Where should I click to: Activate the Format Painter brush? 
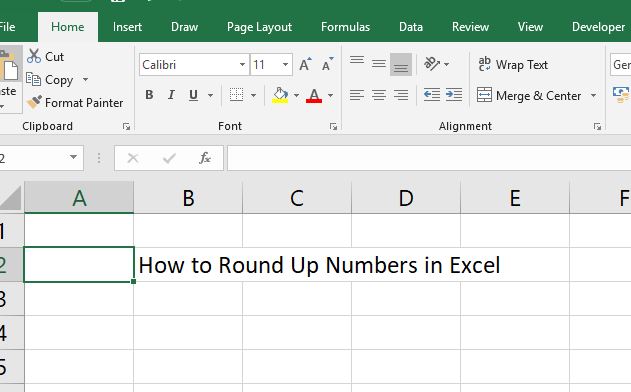click(34, 102)
